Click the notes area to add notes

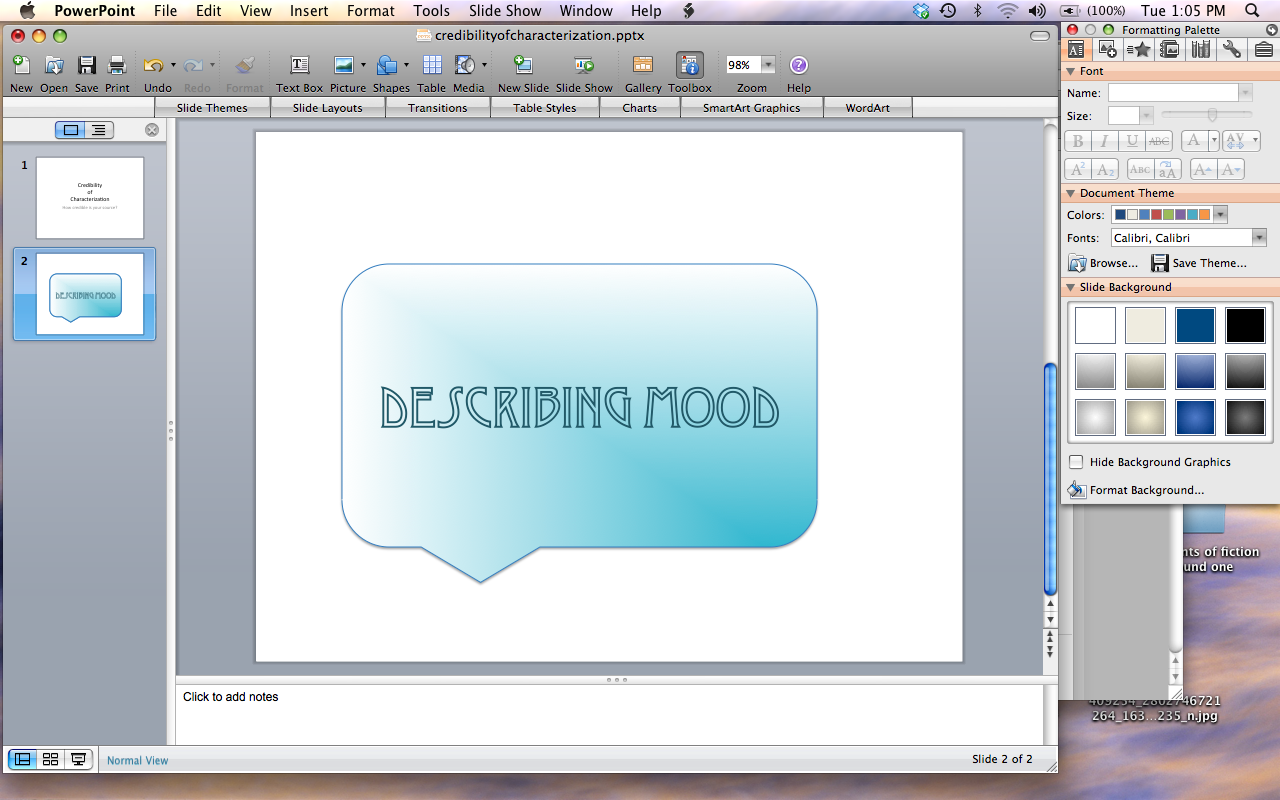pyautogui.click(x=610, y=714)
